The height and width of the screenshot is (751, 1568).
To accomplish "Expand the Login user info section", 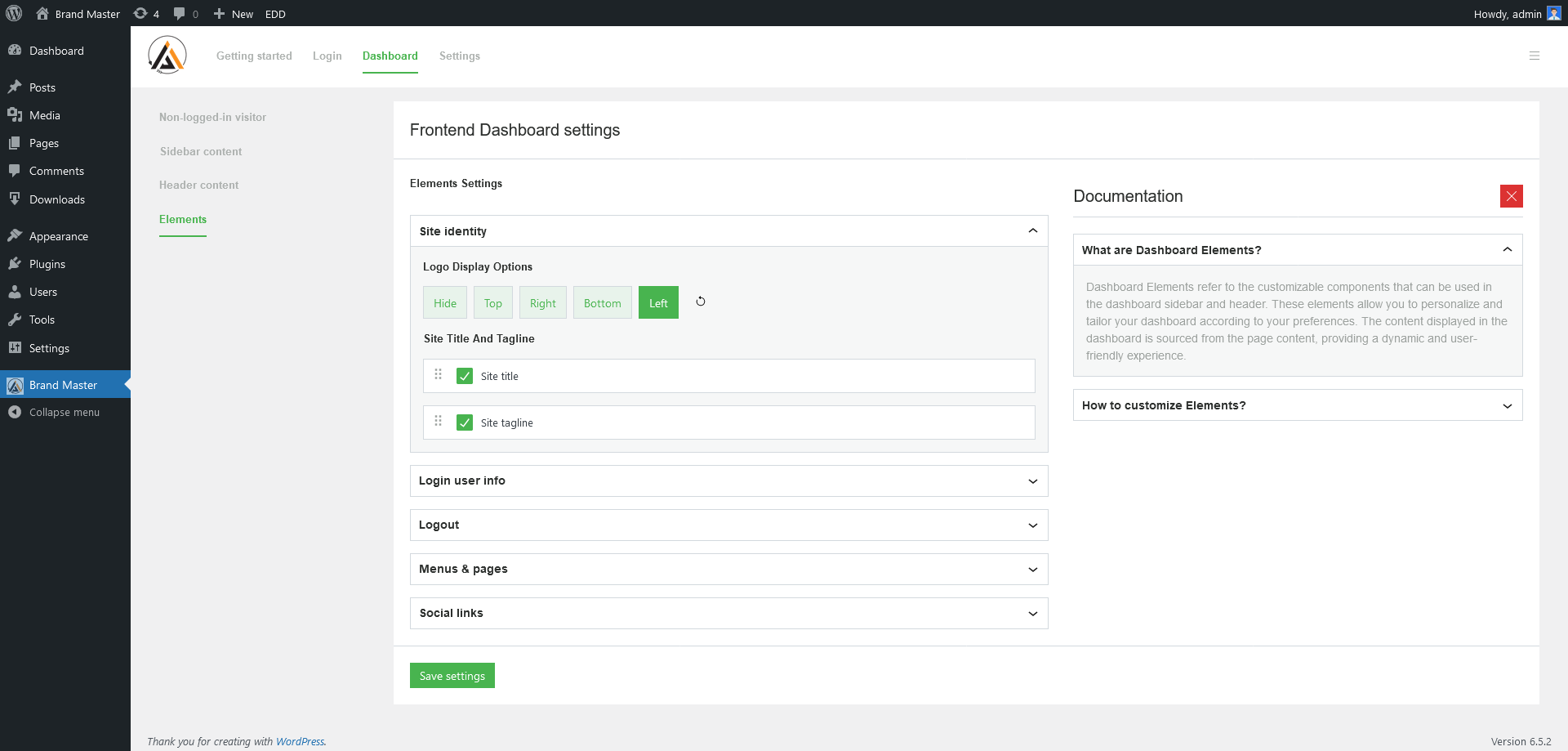I will click(x=1031, y=481).
